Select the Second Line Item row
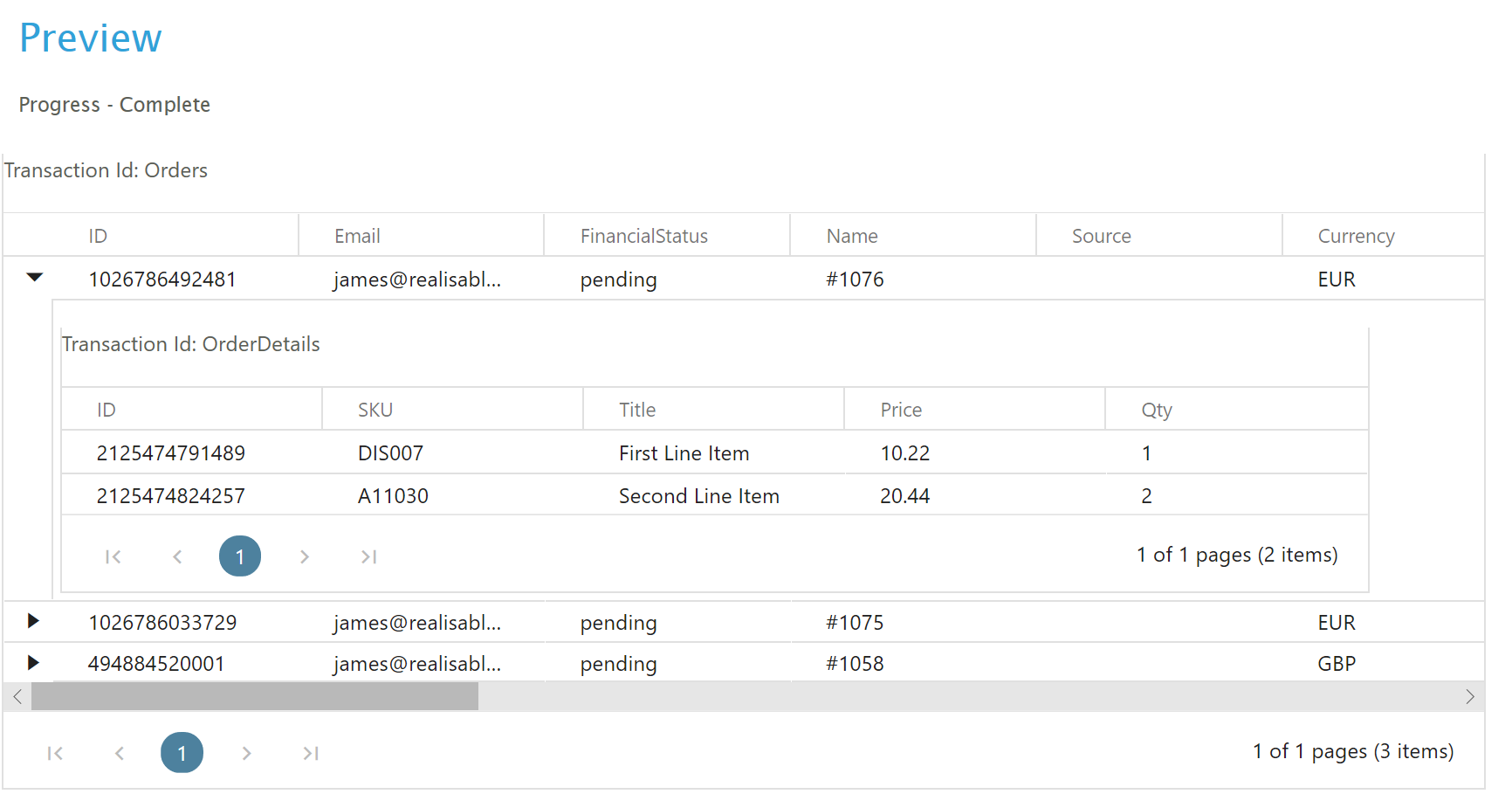This screenshot has height=794, width=1512. pyautogui.click(x=698, y=496)
